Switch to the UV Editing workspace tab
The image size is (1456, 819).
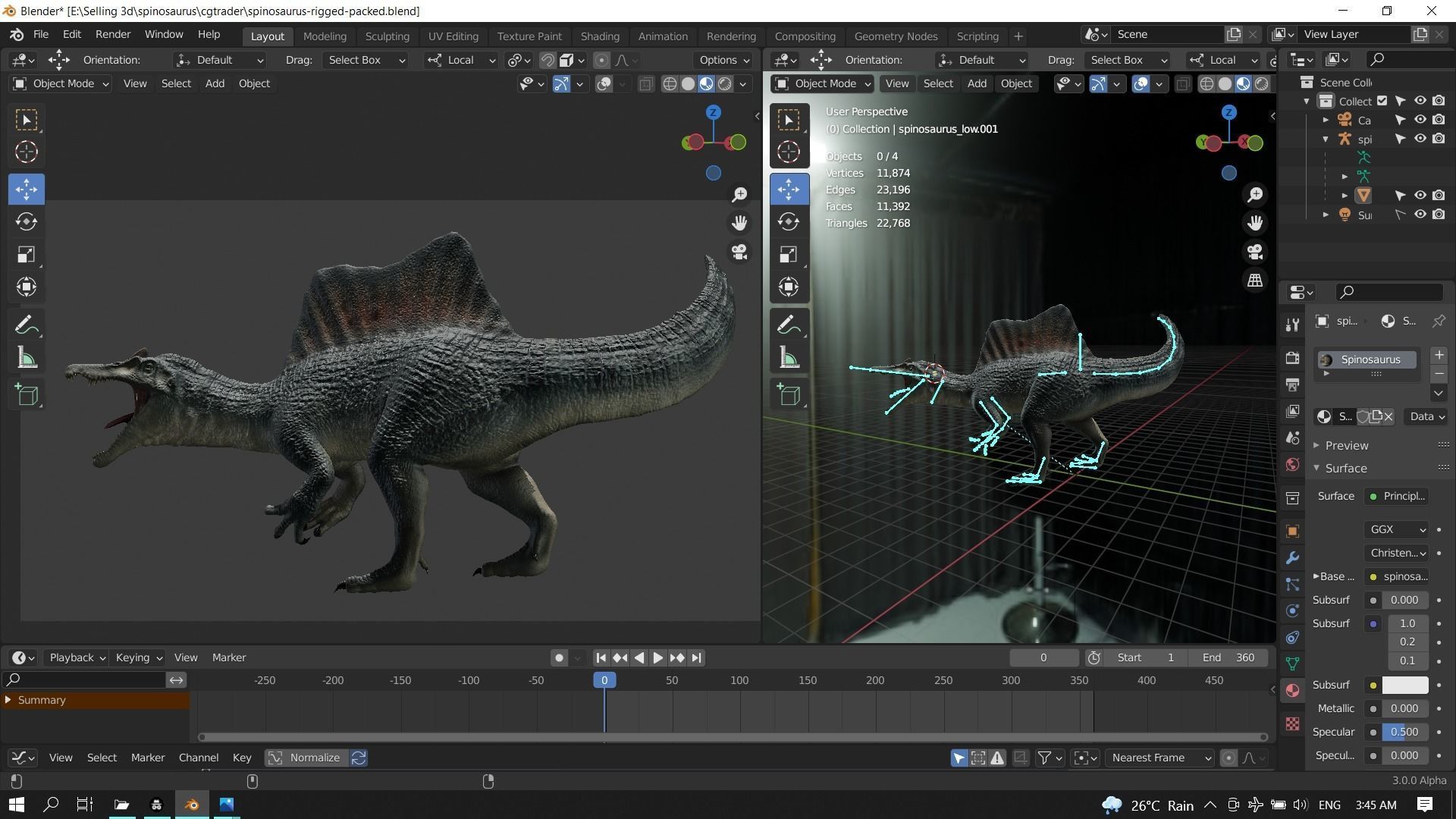pyautogui.click(x=453, y=36)
